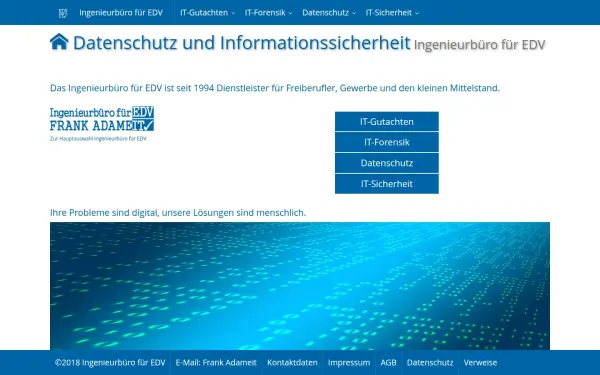This screenshot has height=375, width=600.
Task: Click '©2018 Ingenieurbüro für EDV' in footer
Action: (x=110, y=362)
